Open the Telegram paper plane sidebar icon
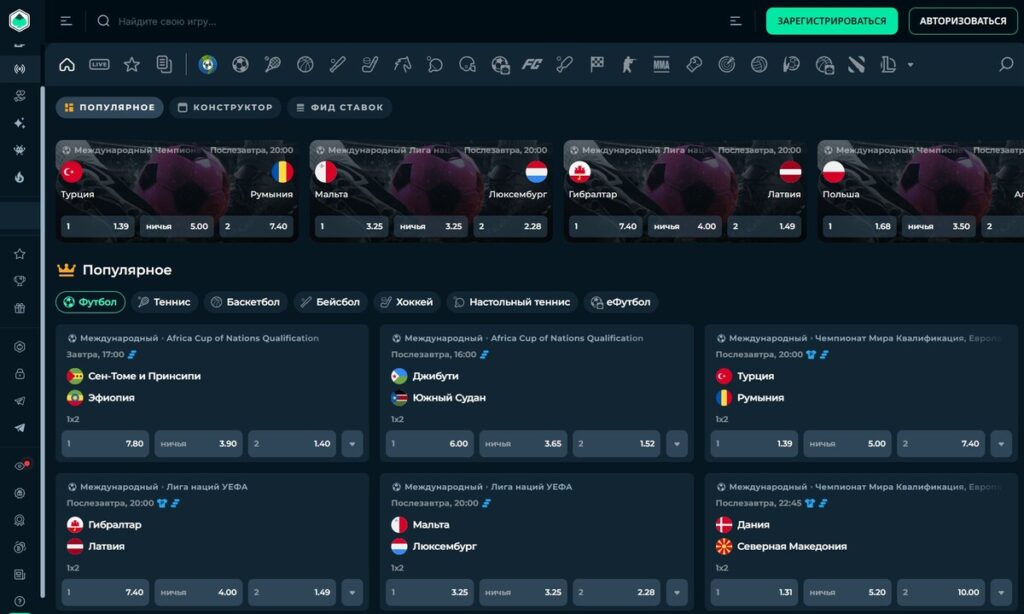 coord(20,428)
